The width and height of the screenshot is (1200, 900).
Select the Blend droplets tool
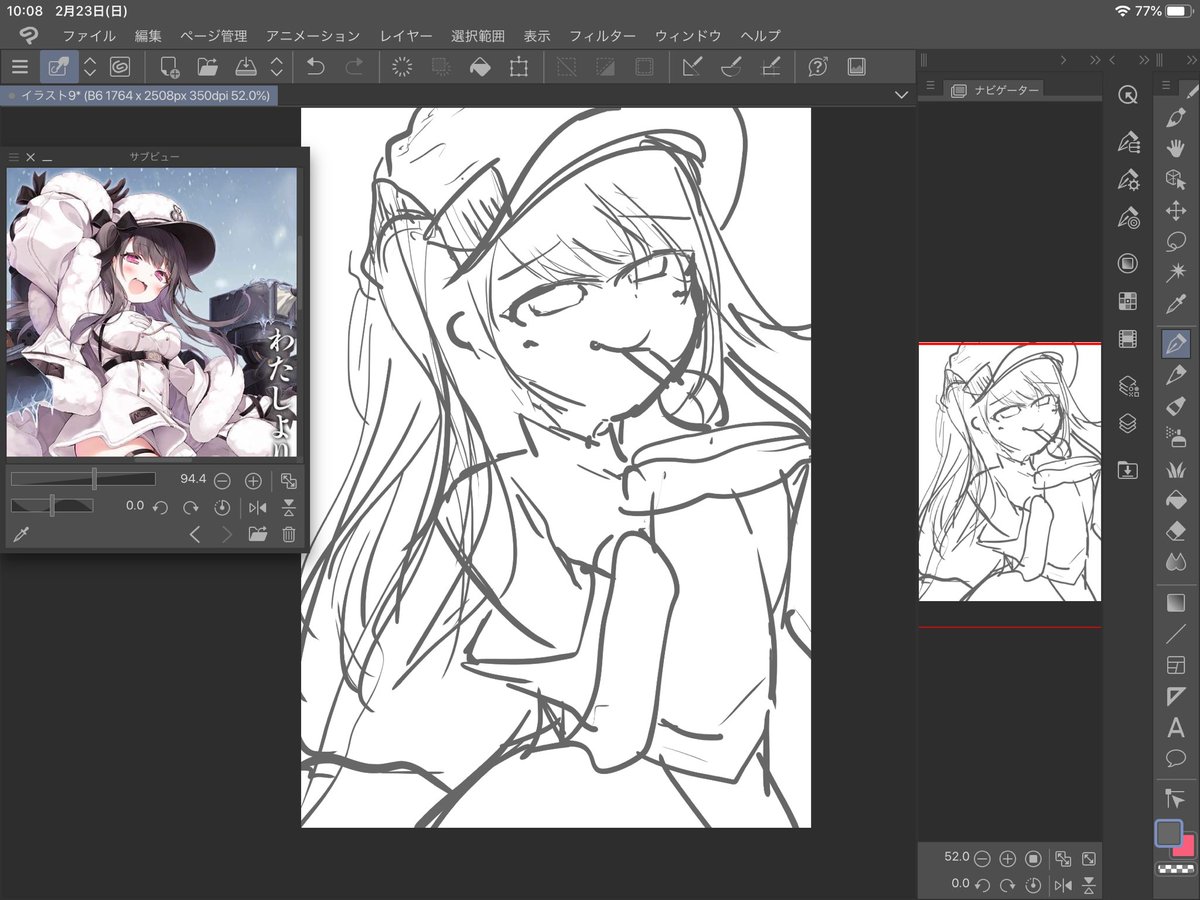click(1176, 562)
